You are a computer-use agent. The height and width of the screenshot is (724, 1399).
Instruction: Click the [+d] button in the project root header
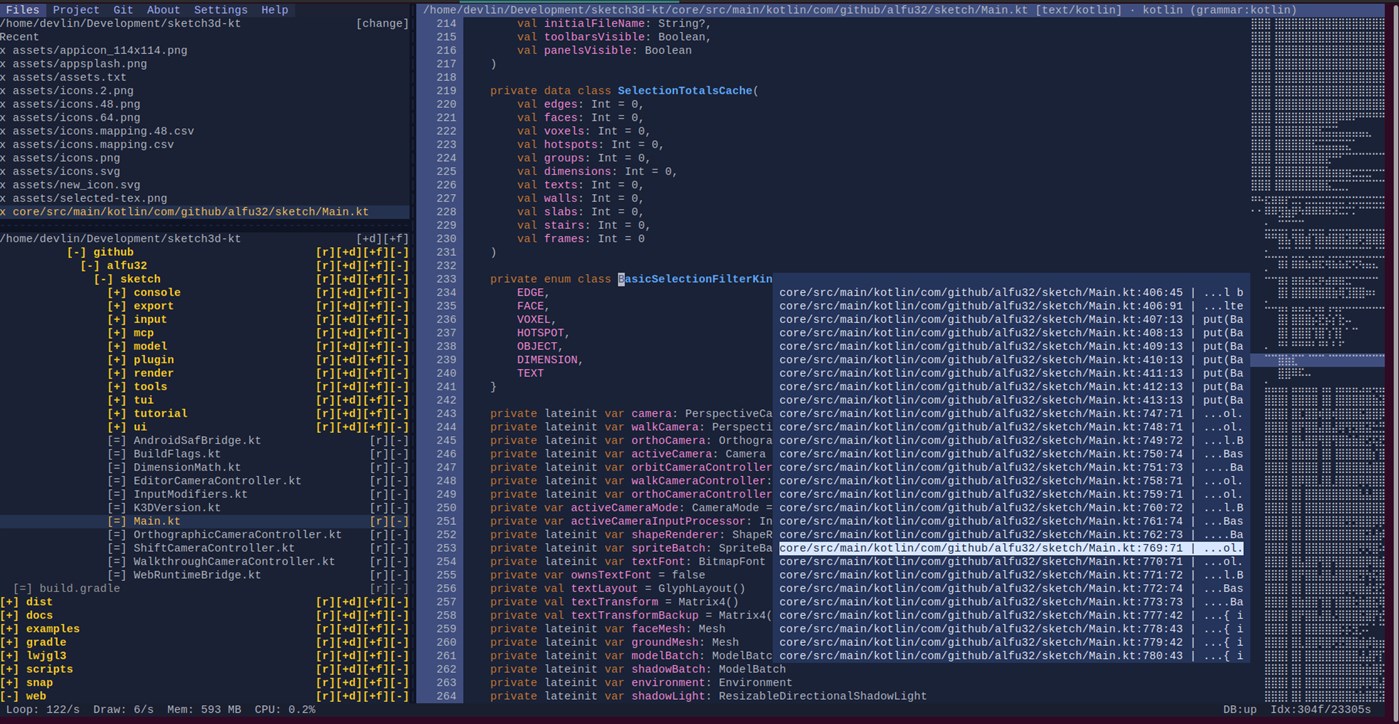point(369,239)
